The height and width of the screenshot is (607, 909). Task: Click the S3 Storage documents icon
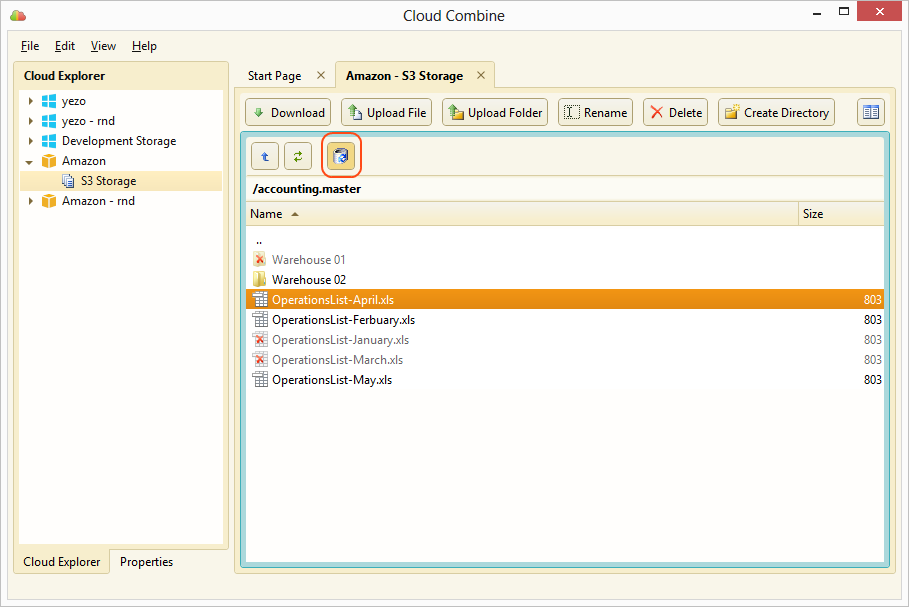click(x=68, y=181)
